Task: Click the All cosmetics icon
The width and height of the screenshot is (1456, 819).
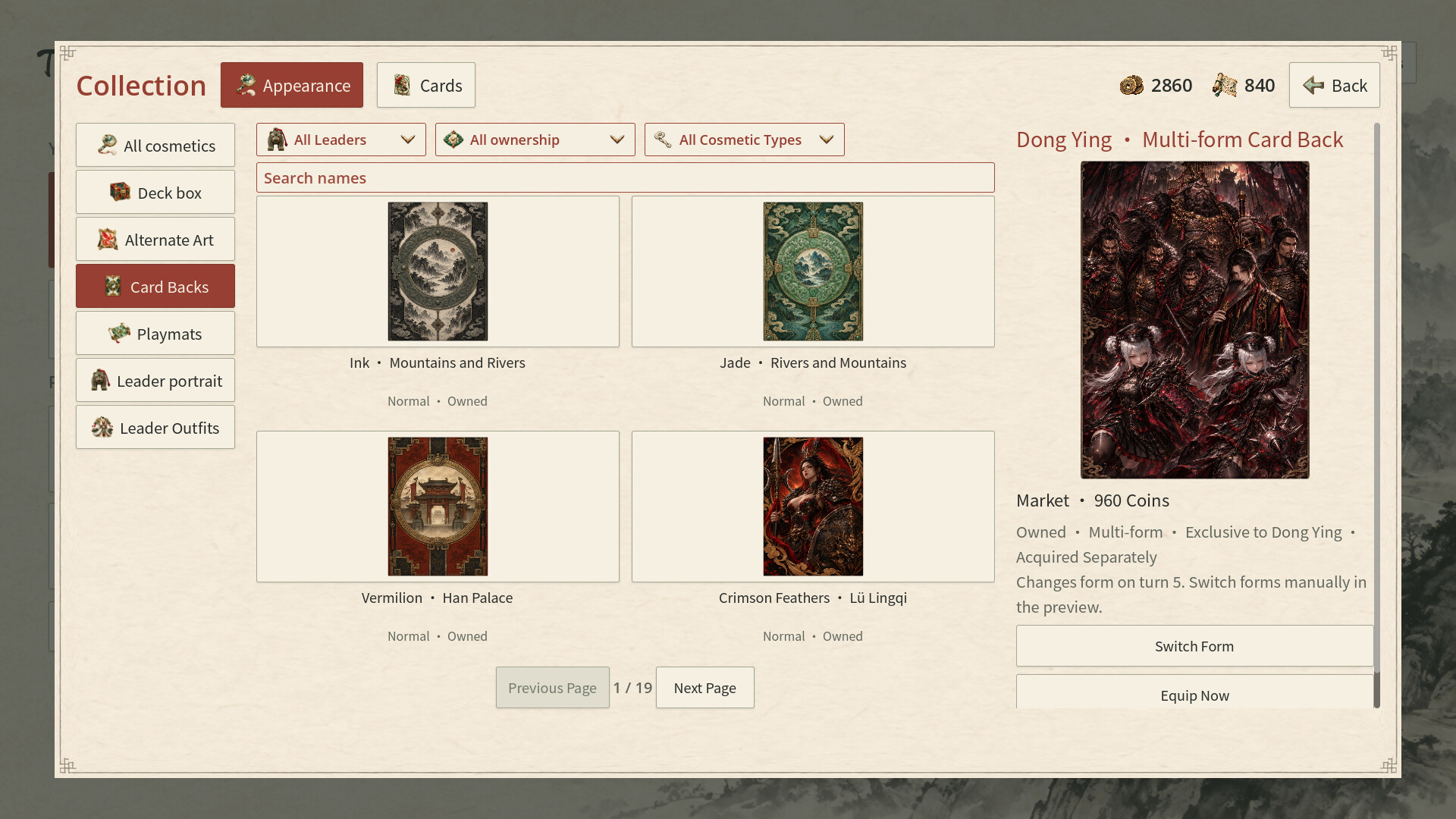Action: point(107,145)
